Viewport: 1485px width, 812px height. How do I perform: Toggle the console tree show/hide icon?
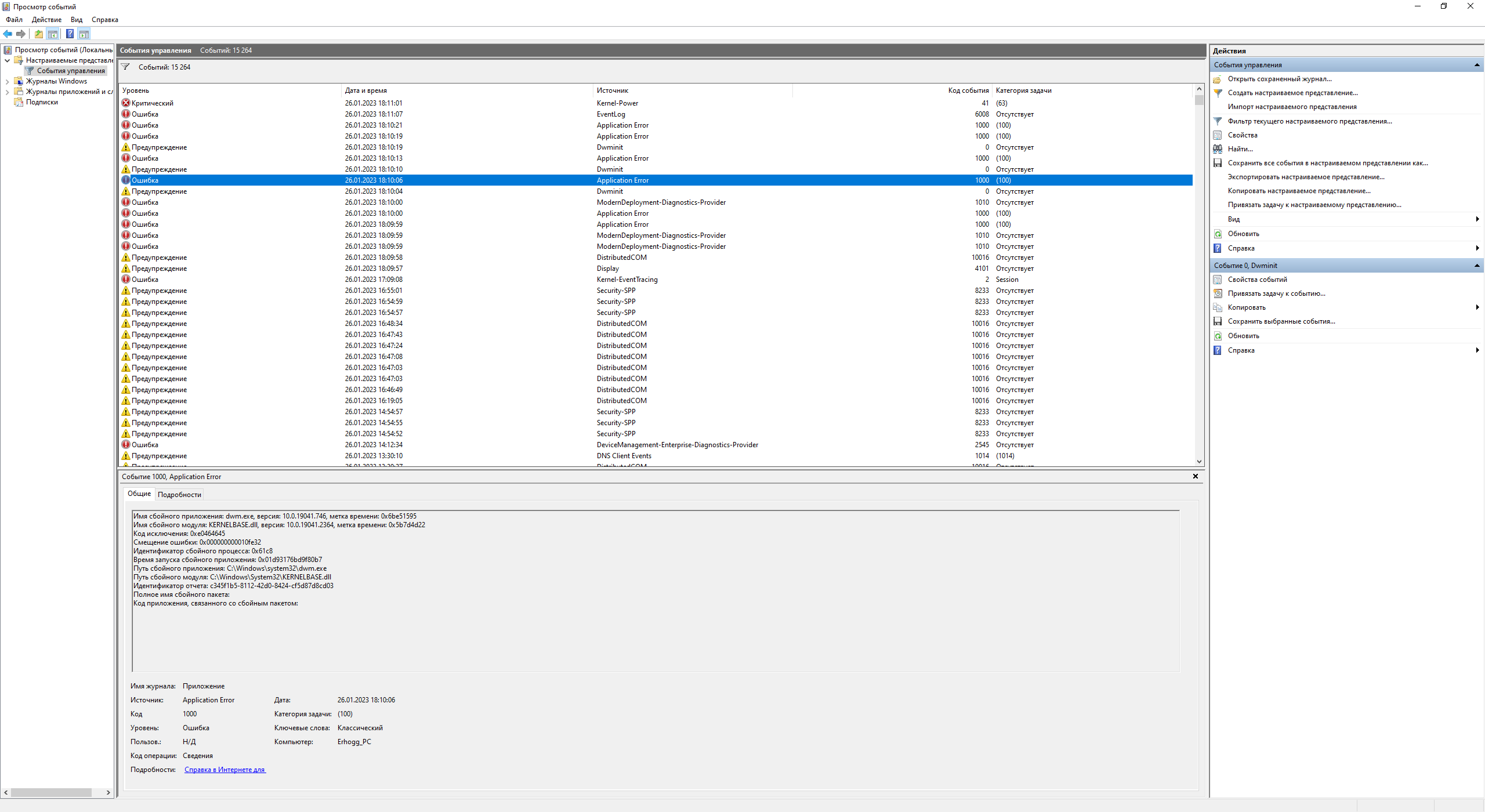point(53,34)
